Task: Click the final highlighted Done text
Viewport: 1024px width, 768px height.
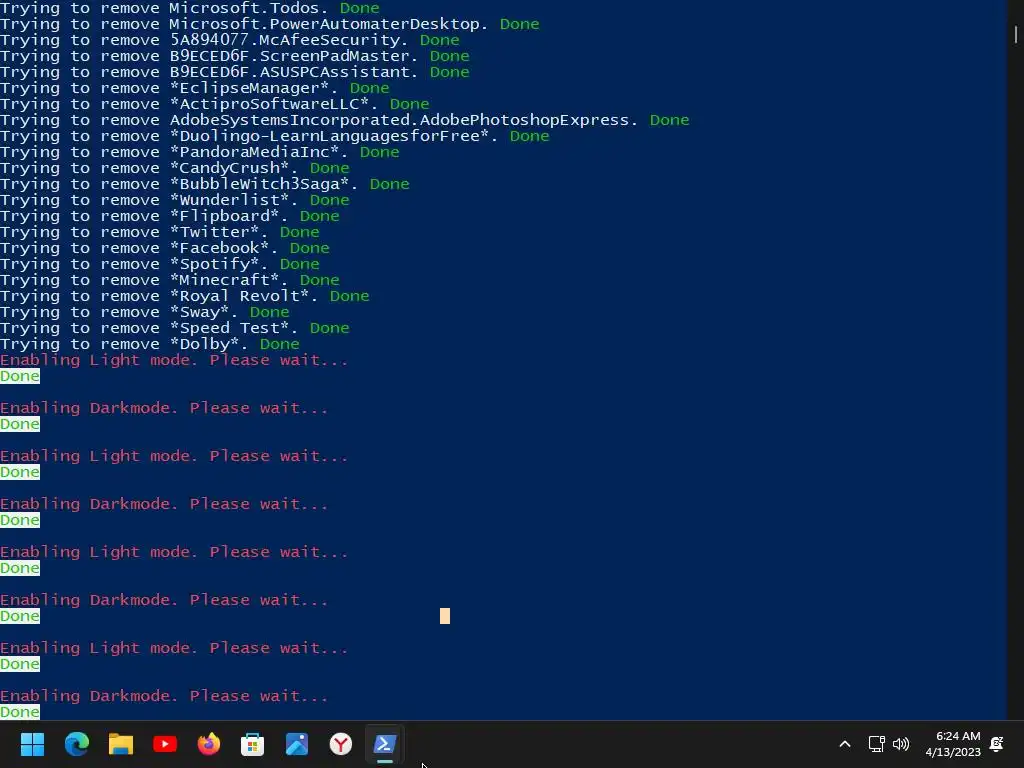Action: coord(20,712)
